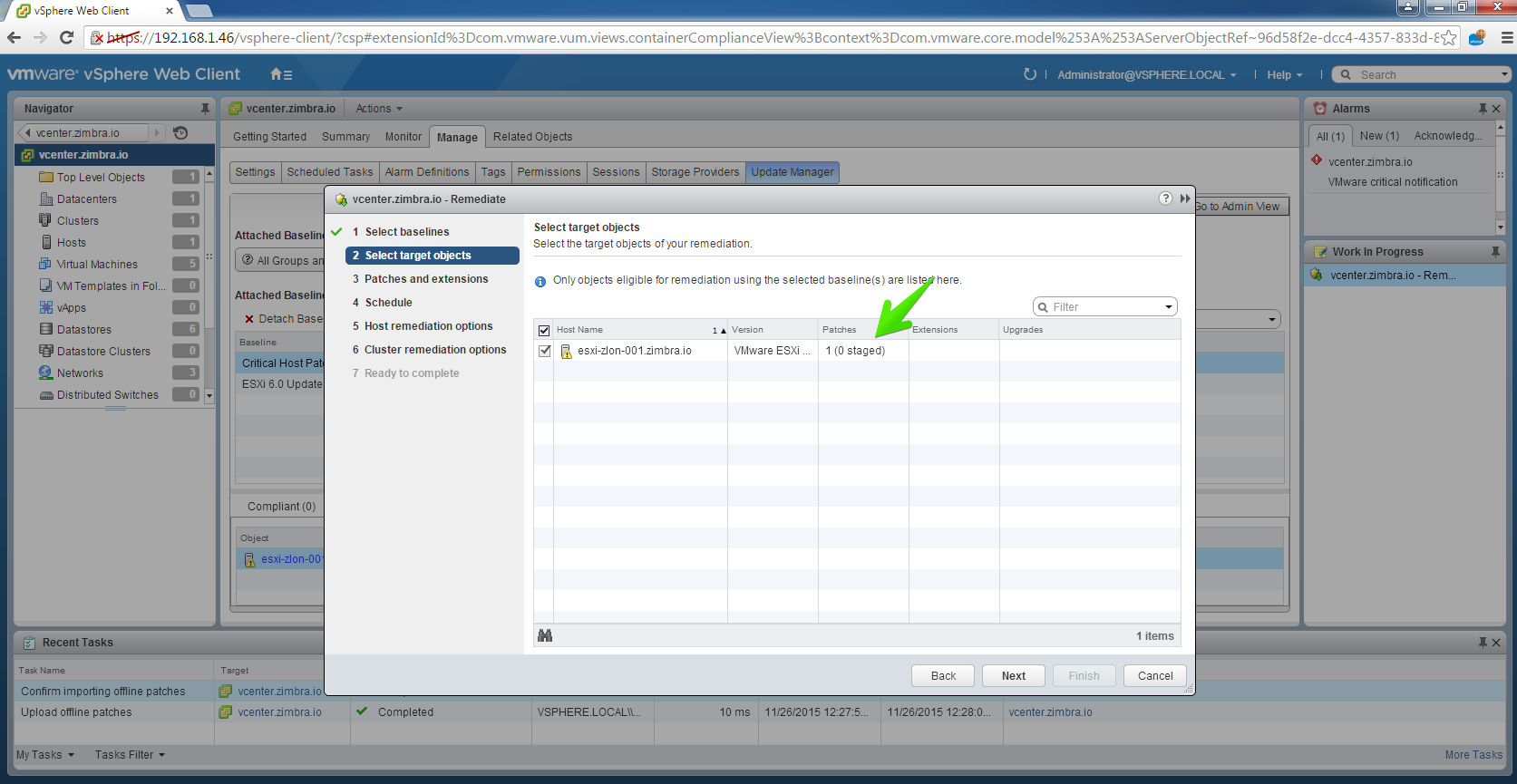The height and width of the screenshot is (784, 1517).
Task: Expand the Search box dropdown arrow
Action: (x=1503, y=74)
